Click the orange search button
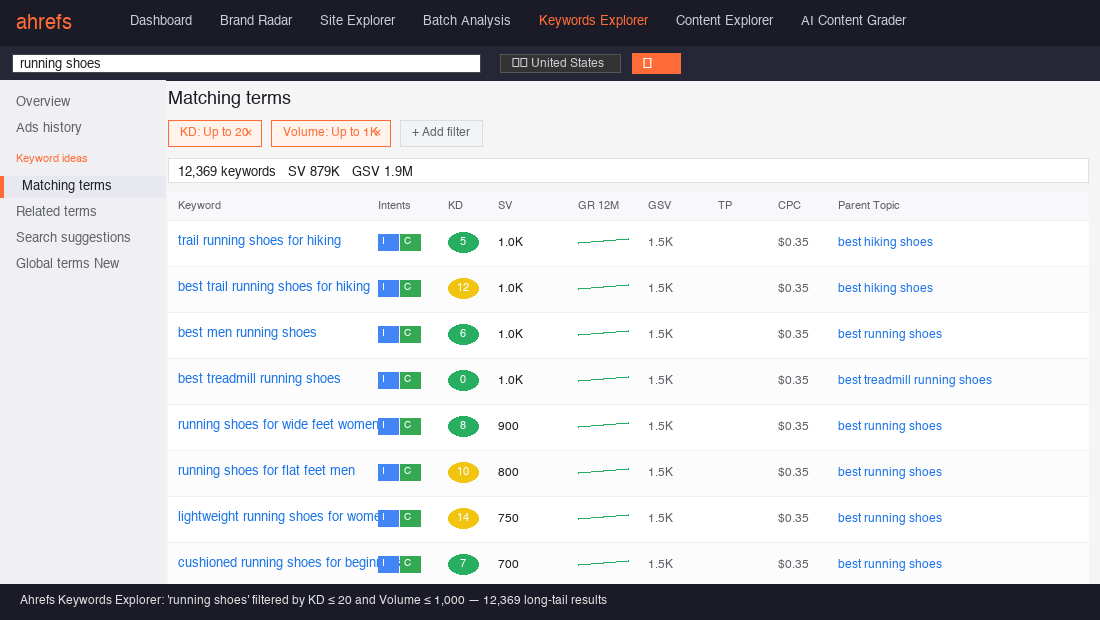 point(656,63)
